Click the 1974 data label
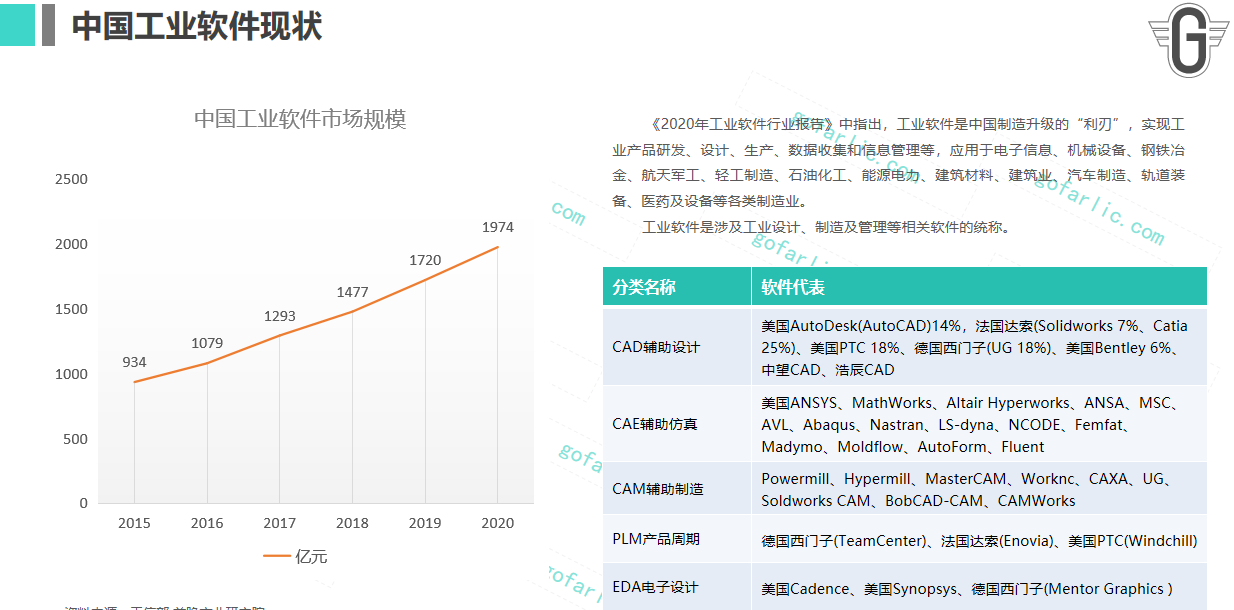The image size is (1234, 610). 498,227
